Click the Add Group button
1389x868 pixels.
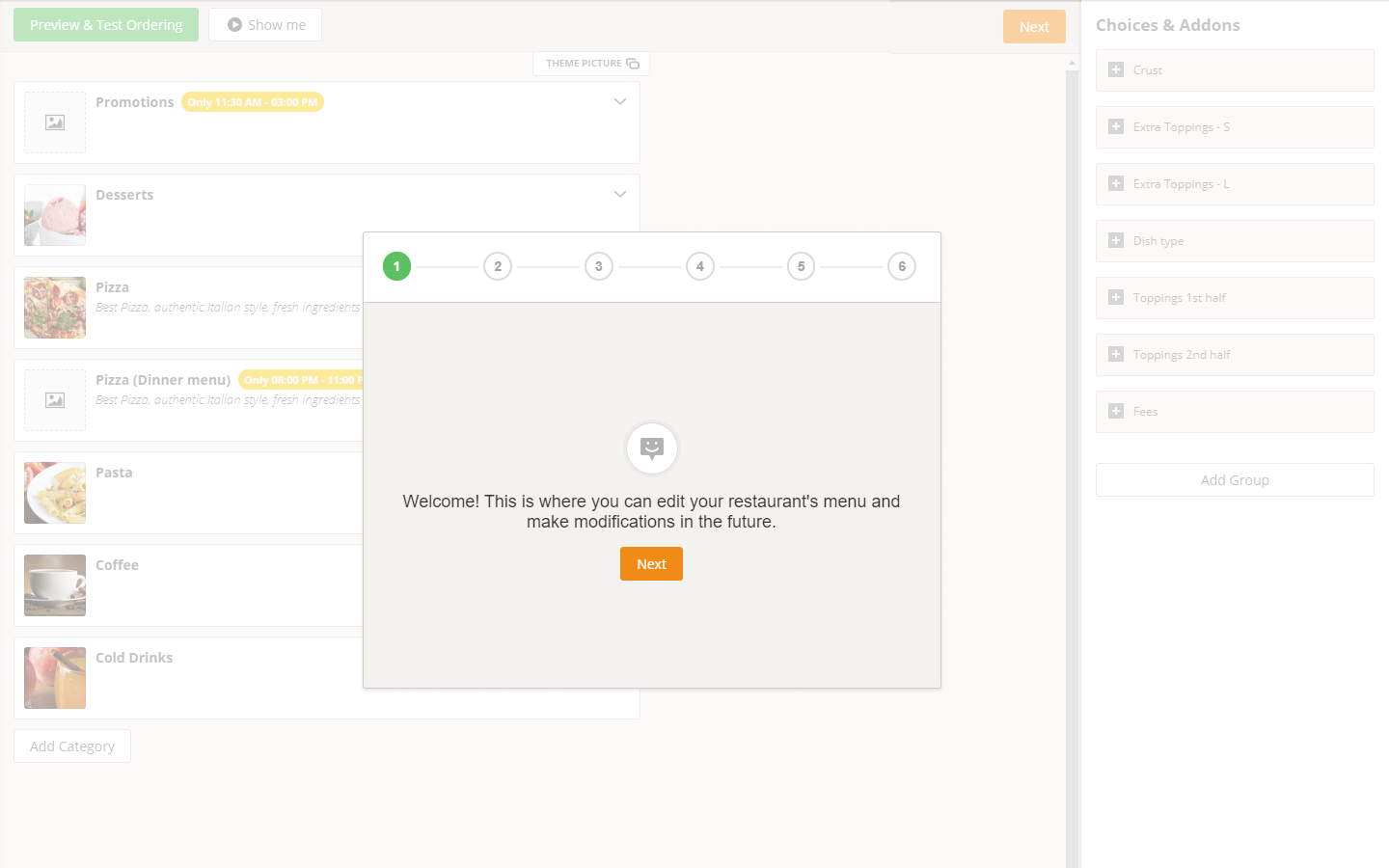[1235, 480]
